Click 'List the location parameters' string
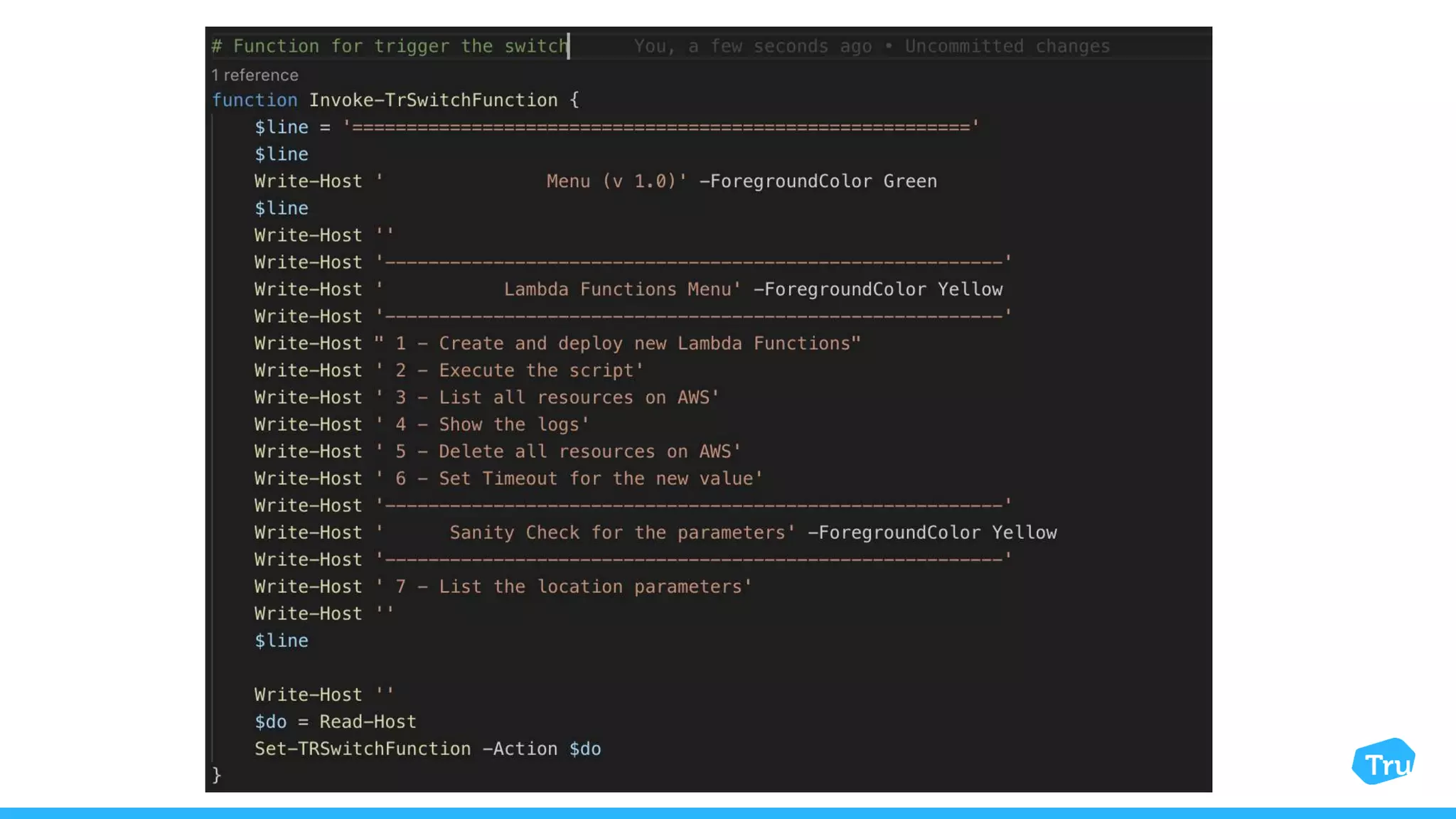Image resolution: width=1456 pixels, height=819 pixels. point(589,587)
